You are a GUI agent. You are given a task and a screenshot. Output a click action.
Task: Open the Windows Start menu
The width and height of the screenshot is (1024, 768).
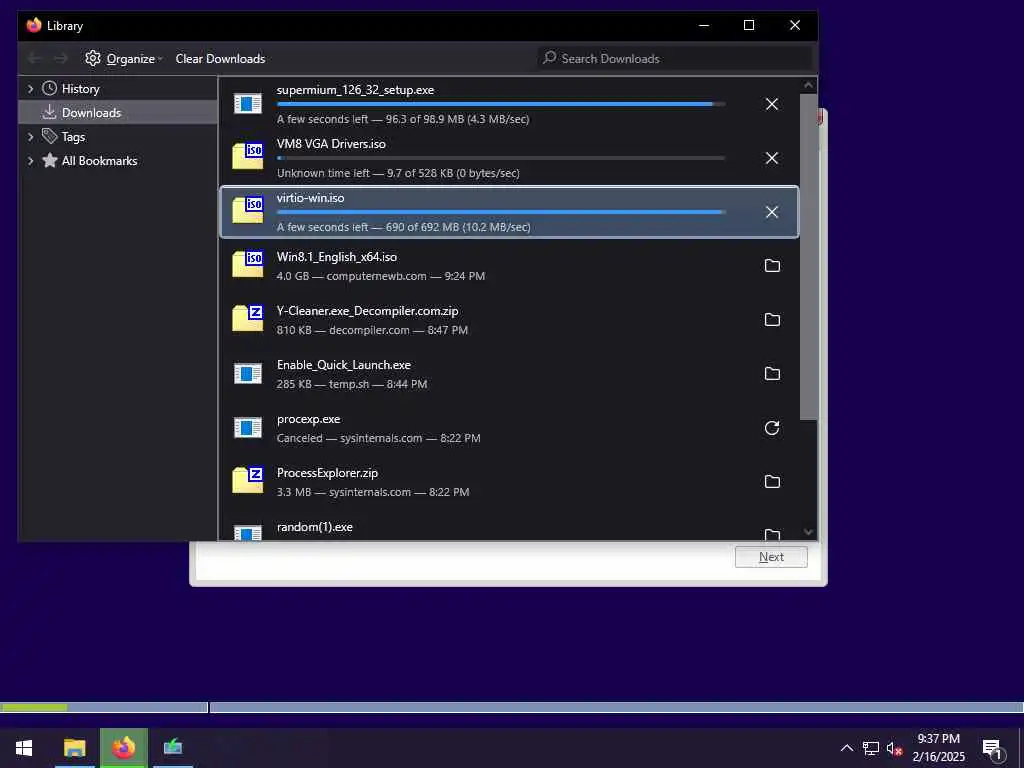(24, 748)
